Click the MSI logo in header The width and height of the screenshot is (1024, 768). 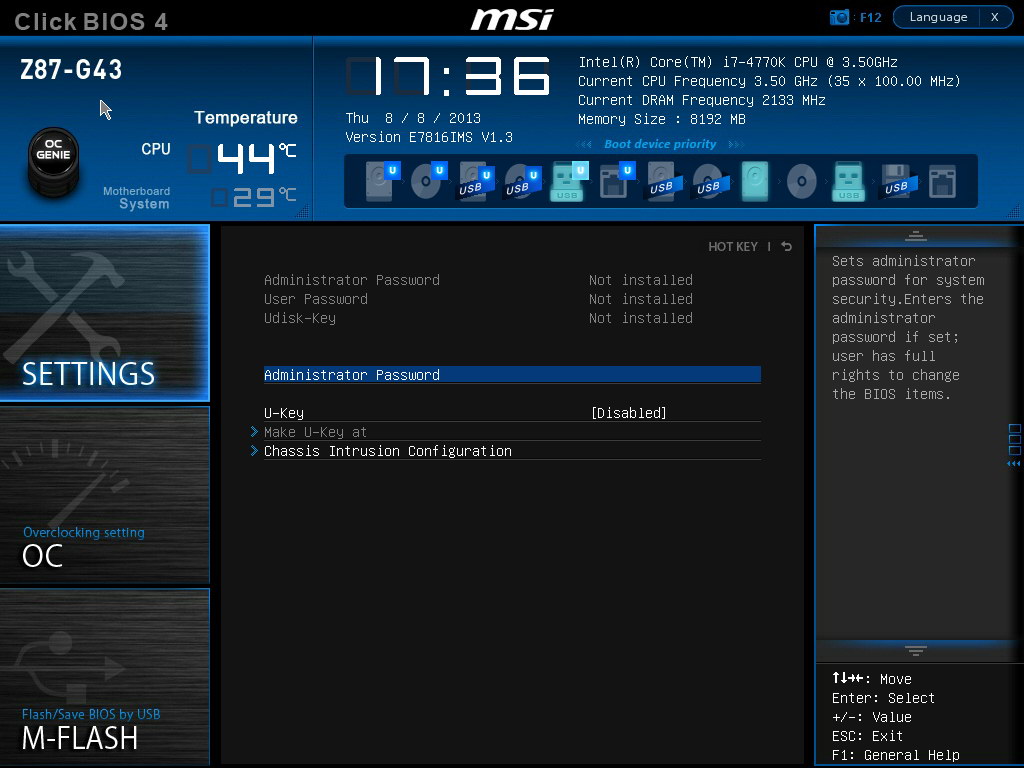(512, 19)
